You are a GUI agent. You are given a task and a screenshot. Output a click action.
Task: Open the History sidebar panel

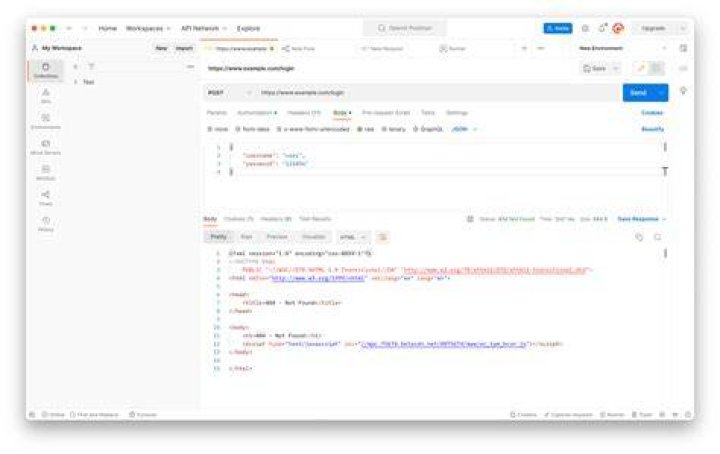click(45, 224)
